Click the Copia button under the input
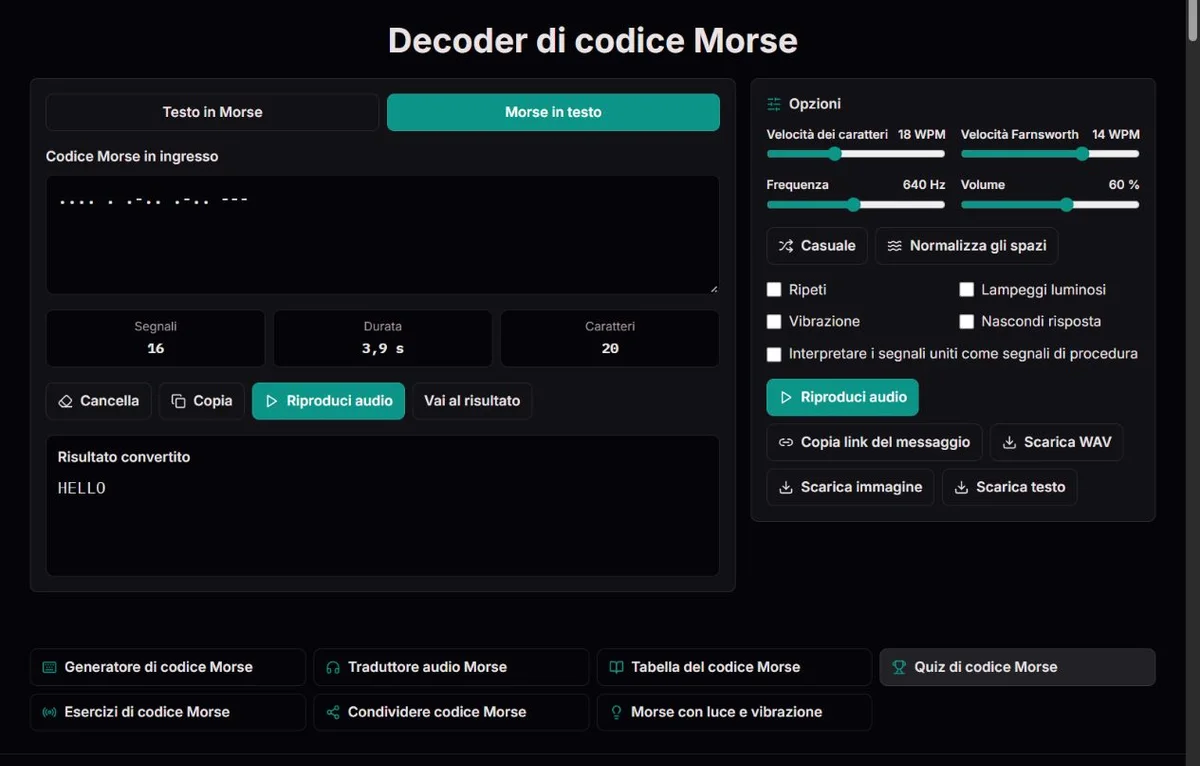Screen dimensions: 1200x766 [x=202, y=401]
